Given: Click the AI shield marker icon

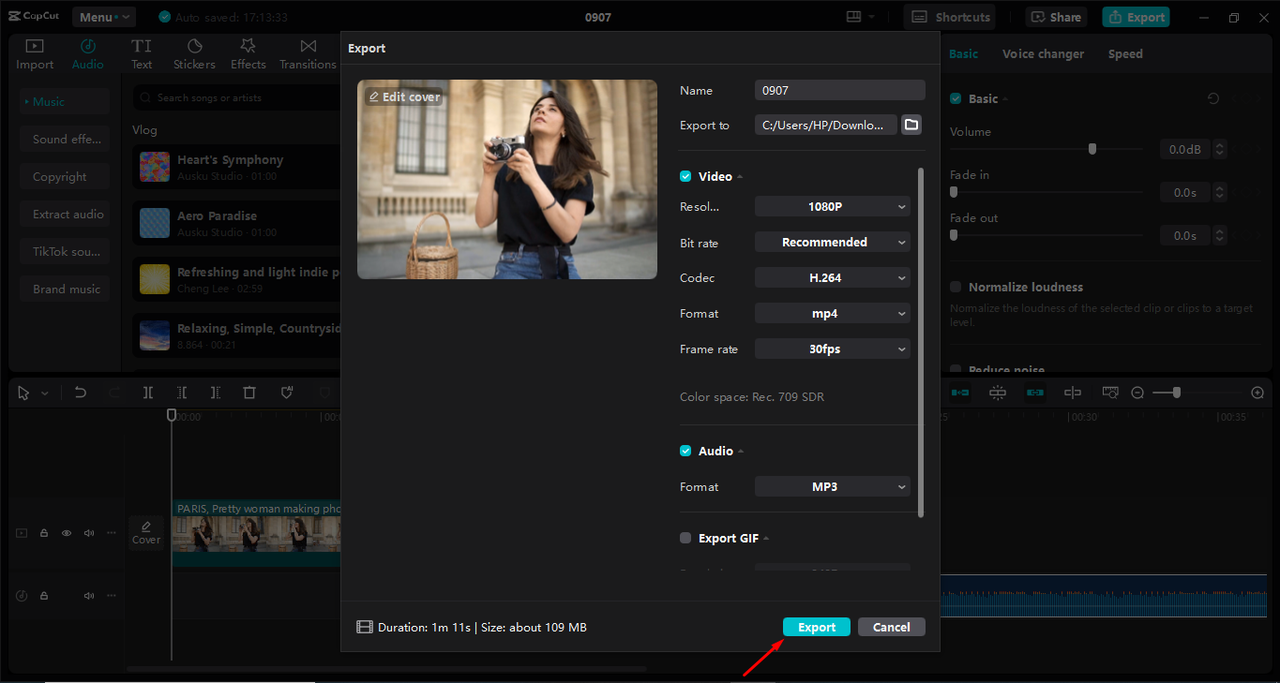Looking at the screenshot, I should tap(286, 393).
